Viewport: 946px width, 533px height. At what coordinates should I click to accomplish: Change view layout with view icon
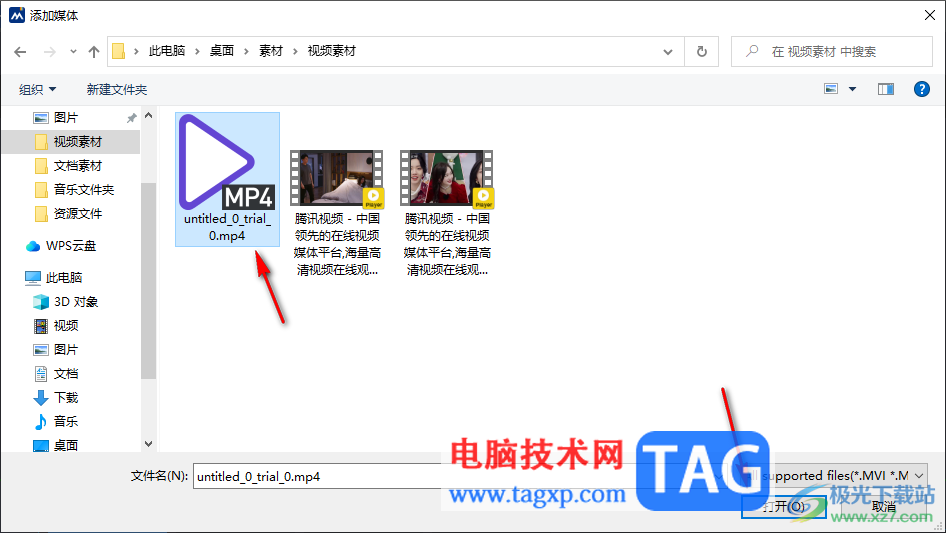tap(831, 89)
